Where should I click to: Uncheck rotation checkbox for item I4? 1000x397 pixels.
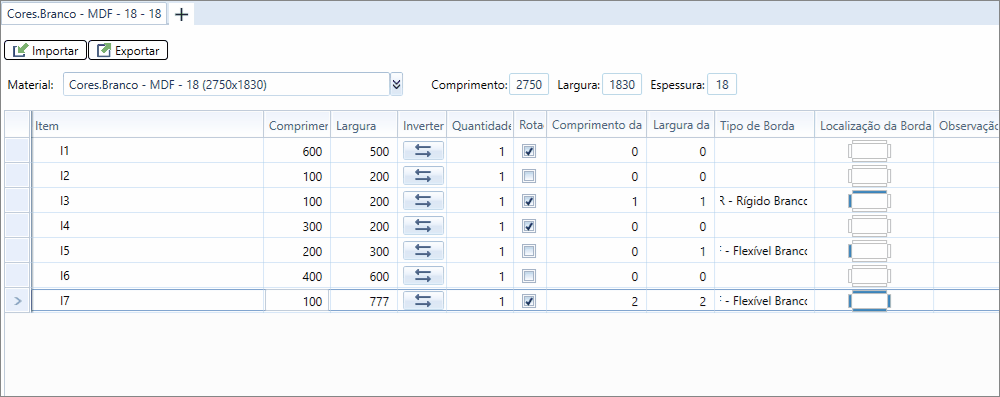(529, 226)
